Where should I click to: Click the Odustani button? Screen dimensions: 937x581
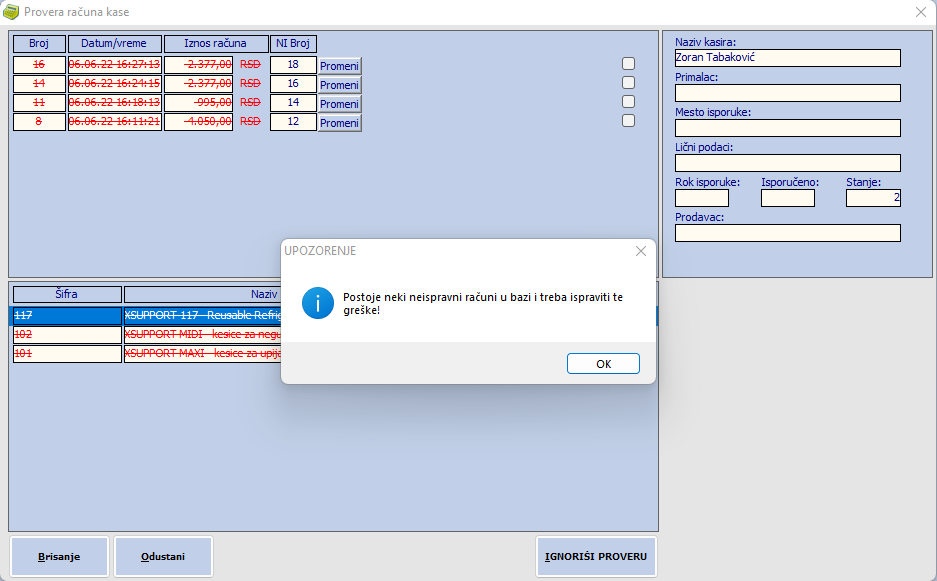pyautogui.click(x=163, y=557)
